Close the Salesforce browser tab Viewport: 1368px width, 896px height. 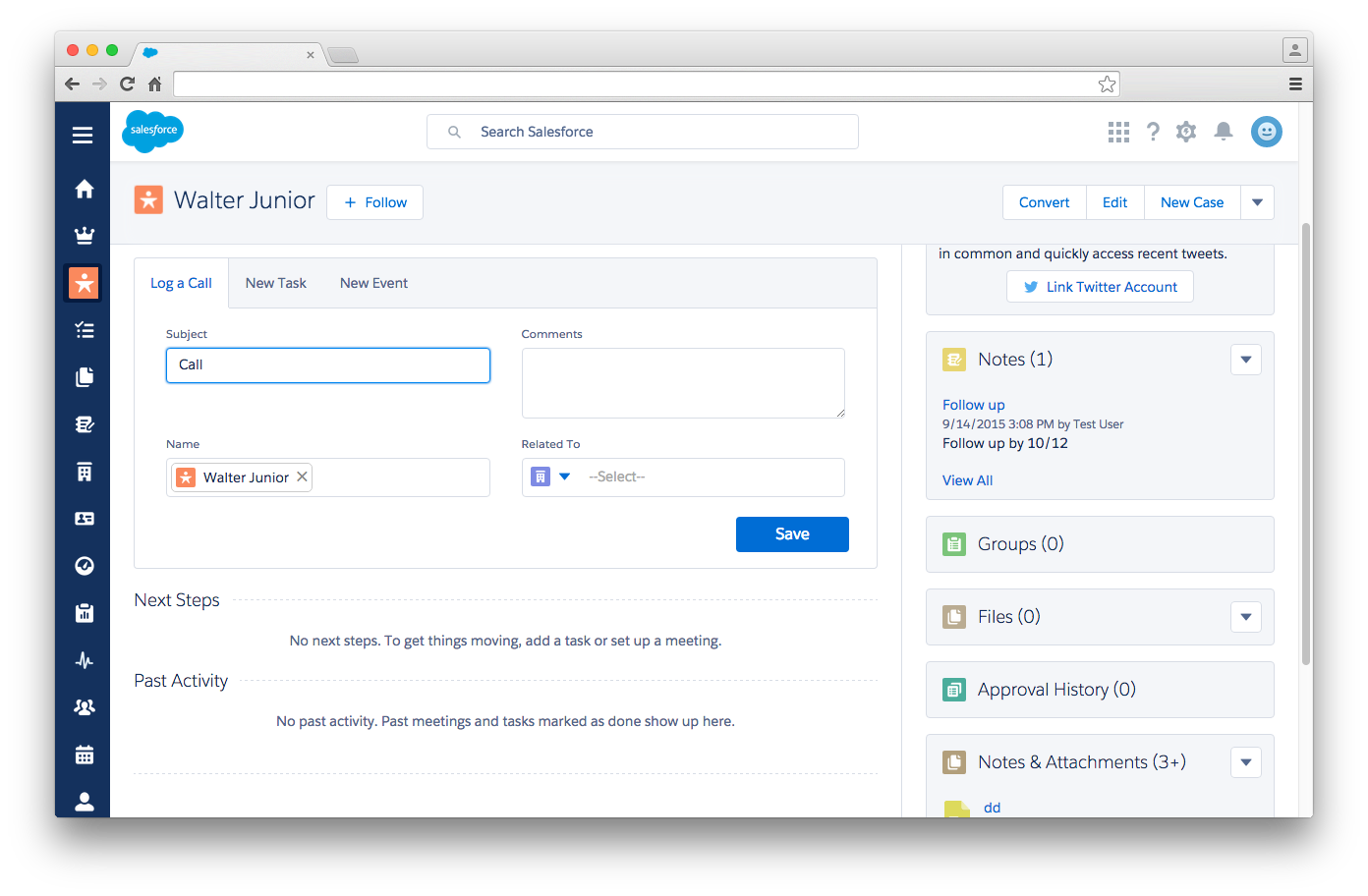[311, 55]
